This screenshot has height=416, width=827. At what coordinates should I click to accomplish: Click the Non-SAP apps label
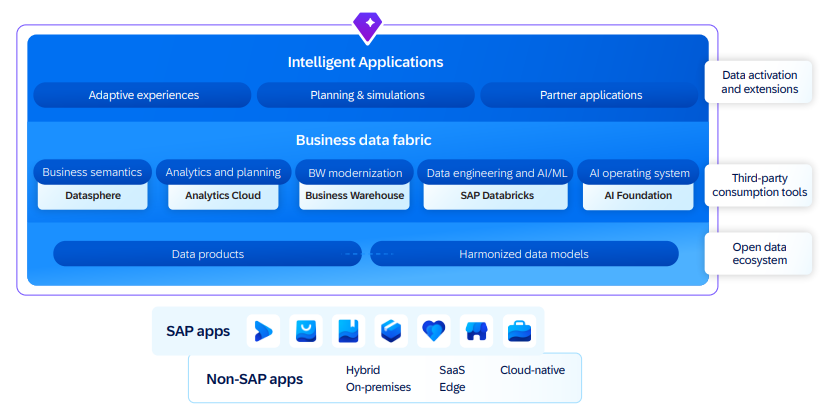[x=255, y=379]
